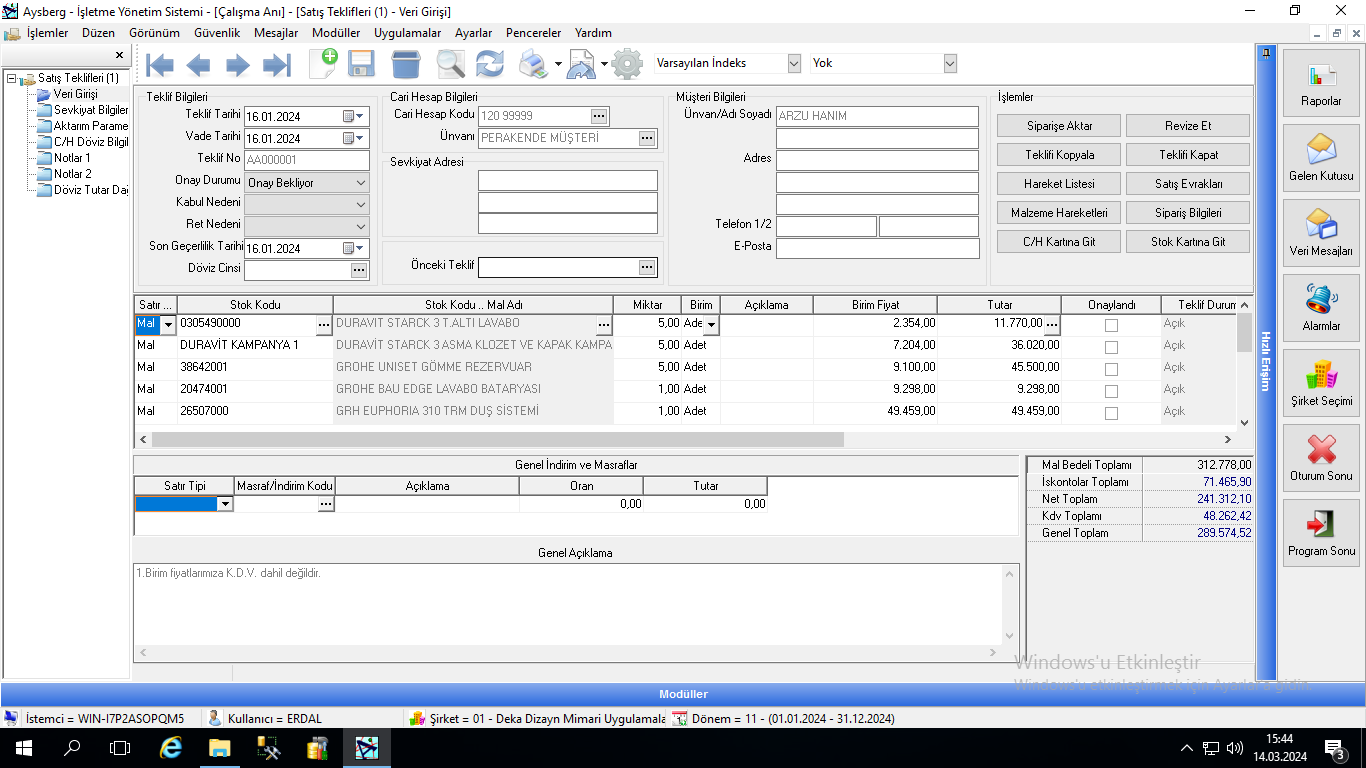Viewport: 1366px width, 768px height.
Task: Check Onaylandı box for GROHE UNISET GÖMME REZERVUAR
Action: point(1111,369)
